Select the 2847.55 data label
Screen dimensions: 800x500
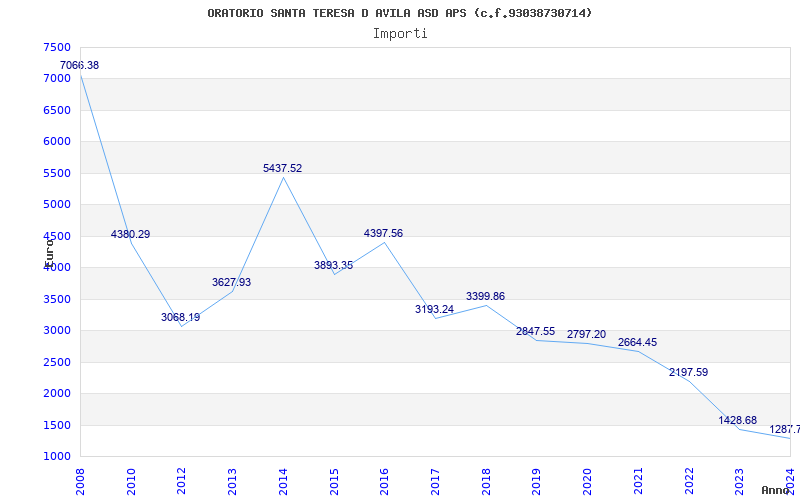(535, 331)
